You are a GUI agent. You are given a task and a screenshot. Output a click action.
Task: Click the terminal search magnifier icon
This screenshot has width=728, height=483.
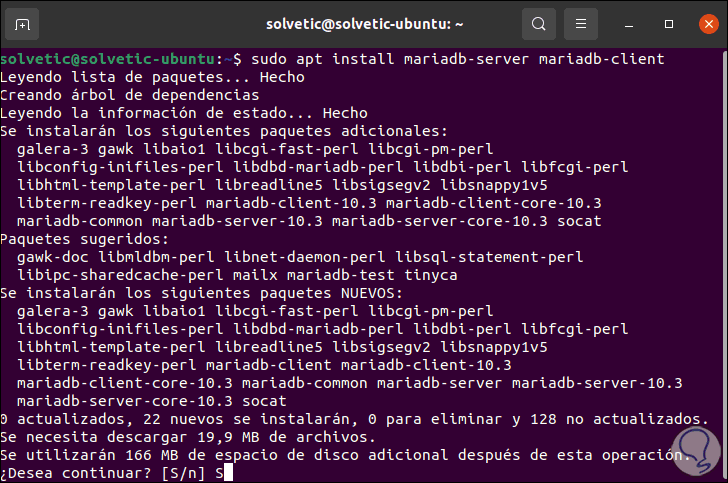pyautogui.click(x=539, y=23)
